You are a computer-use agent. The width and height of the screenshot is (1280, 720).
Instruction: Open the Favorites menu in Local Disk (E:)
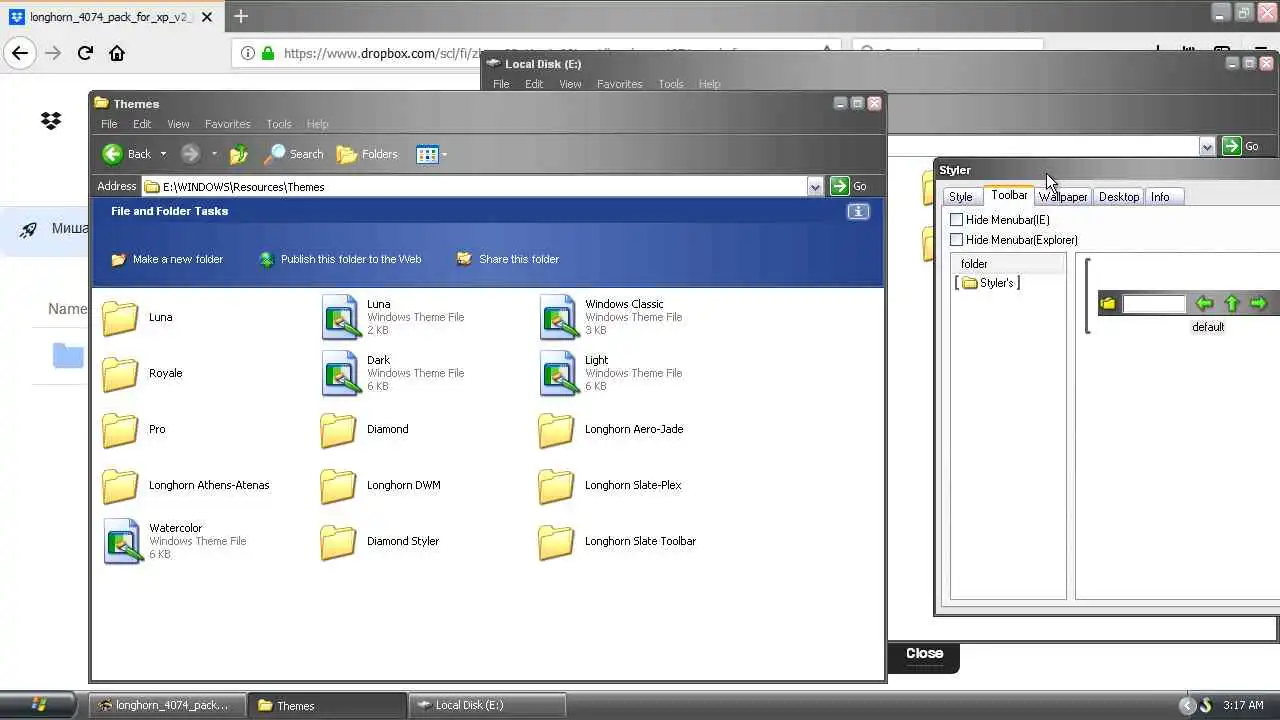pyautogui.click(x=620, y=84)
